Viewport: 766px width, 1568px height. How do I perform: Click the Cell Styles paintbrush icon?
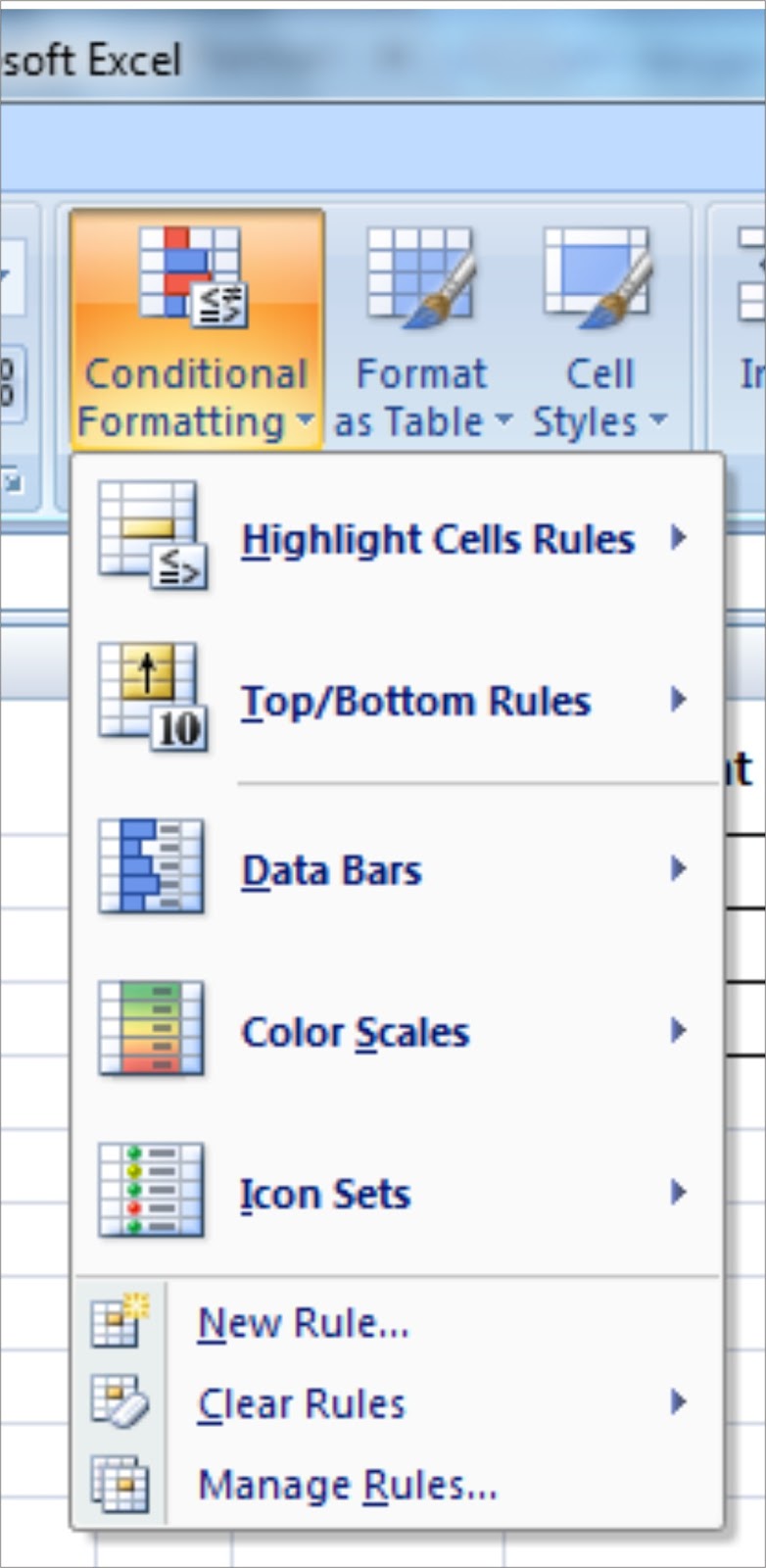point(598,278)
